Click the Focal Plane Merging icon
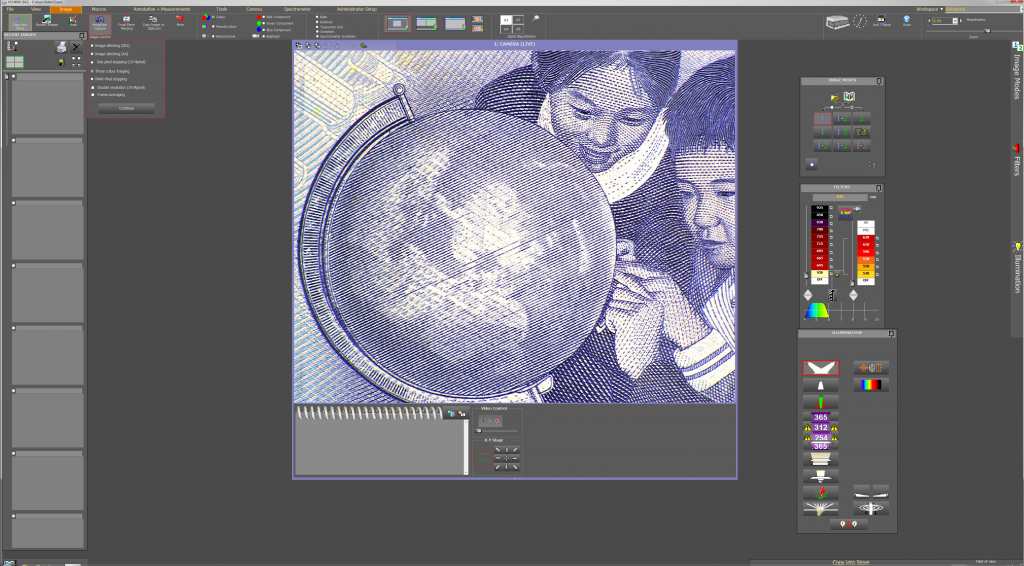The height and width of the screenshot is (566, 1024). pyautogui.click(x=126, y=20)
